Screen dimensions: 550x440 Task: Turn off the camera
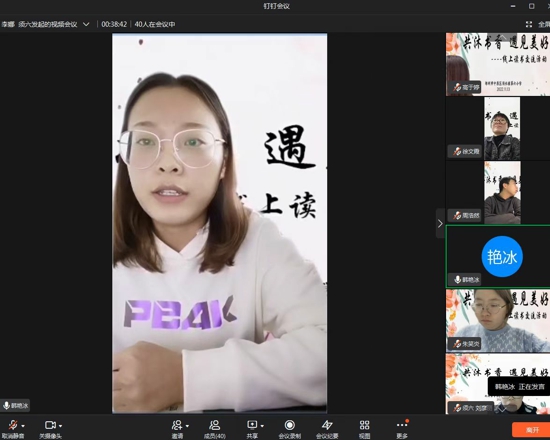50,425
